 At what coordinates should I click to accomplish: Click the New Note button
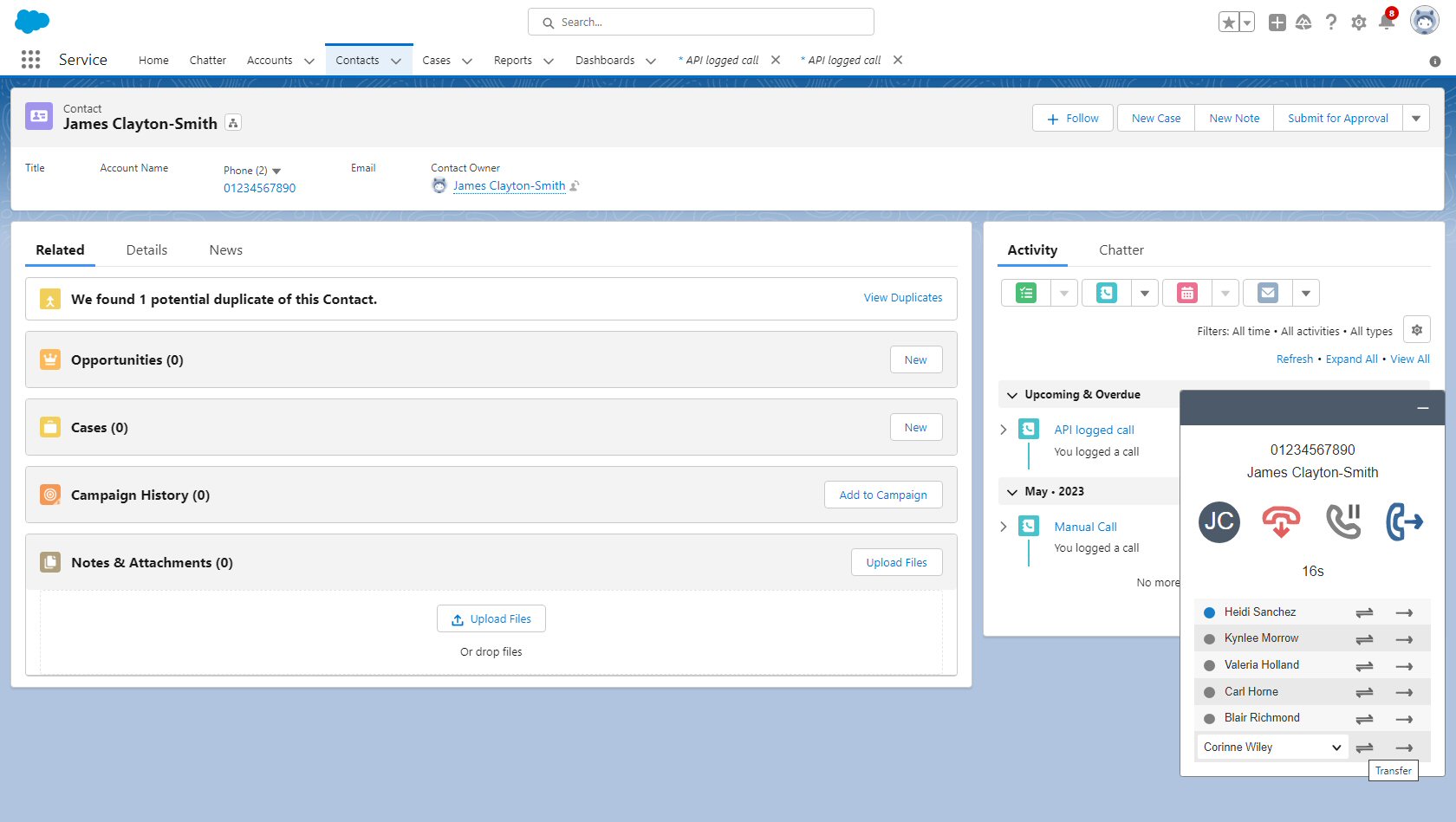[x=1234, y=118]
